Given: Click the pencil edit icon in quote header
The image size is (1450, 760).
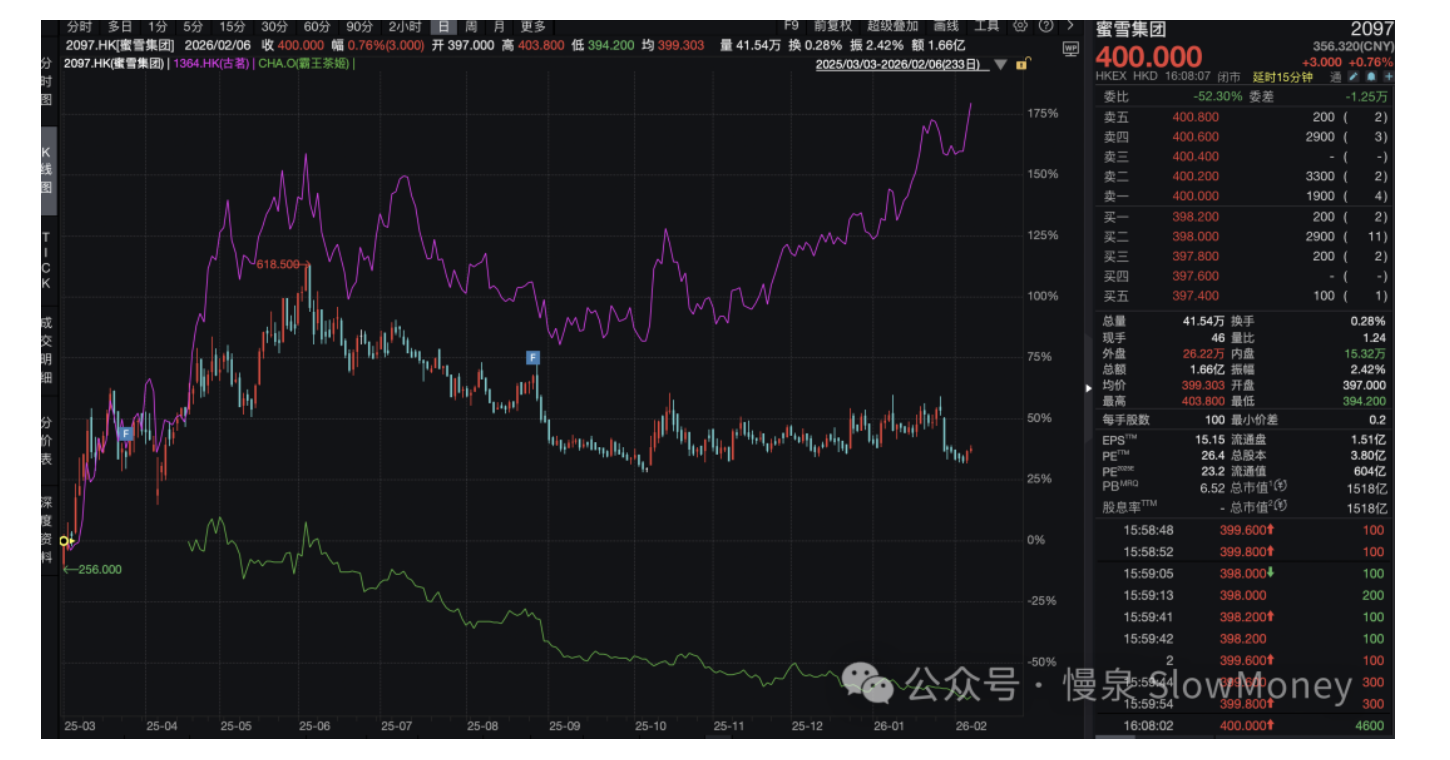Looking at the screenshot, I should (1354, 76).
